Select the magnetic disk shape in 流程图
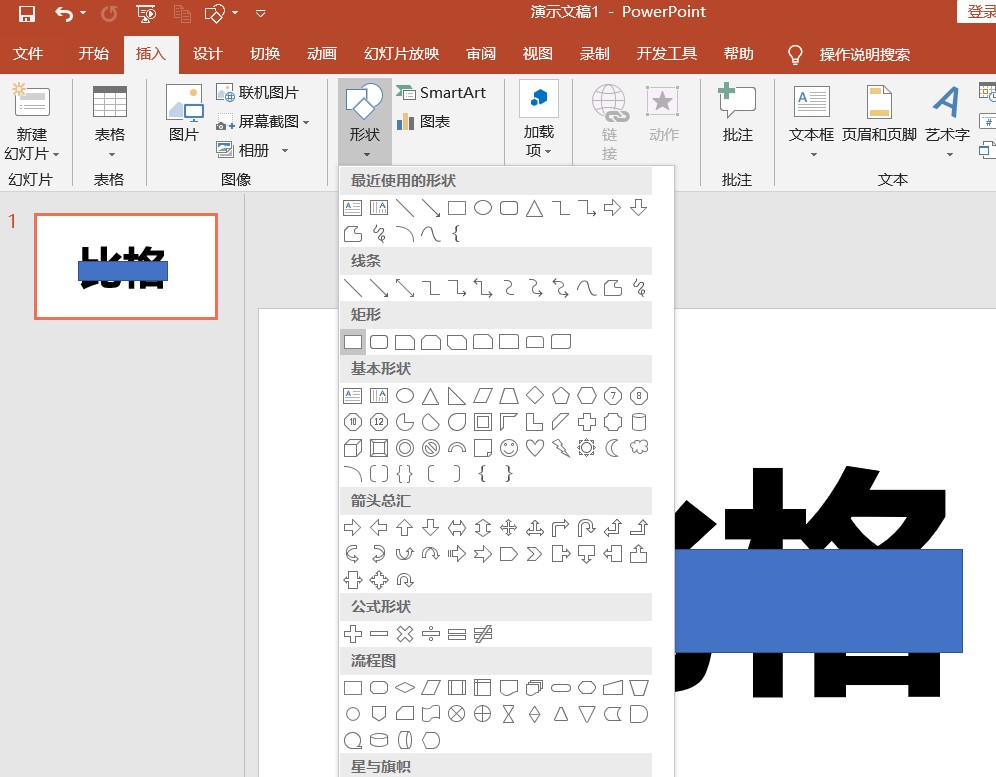This screenshot has width=996, height=777. coord(379,740)
